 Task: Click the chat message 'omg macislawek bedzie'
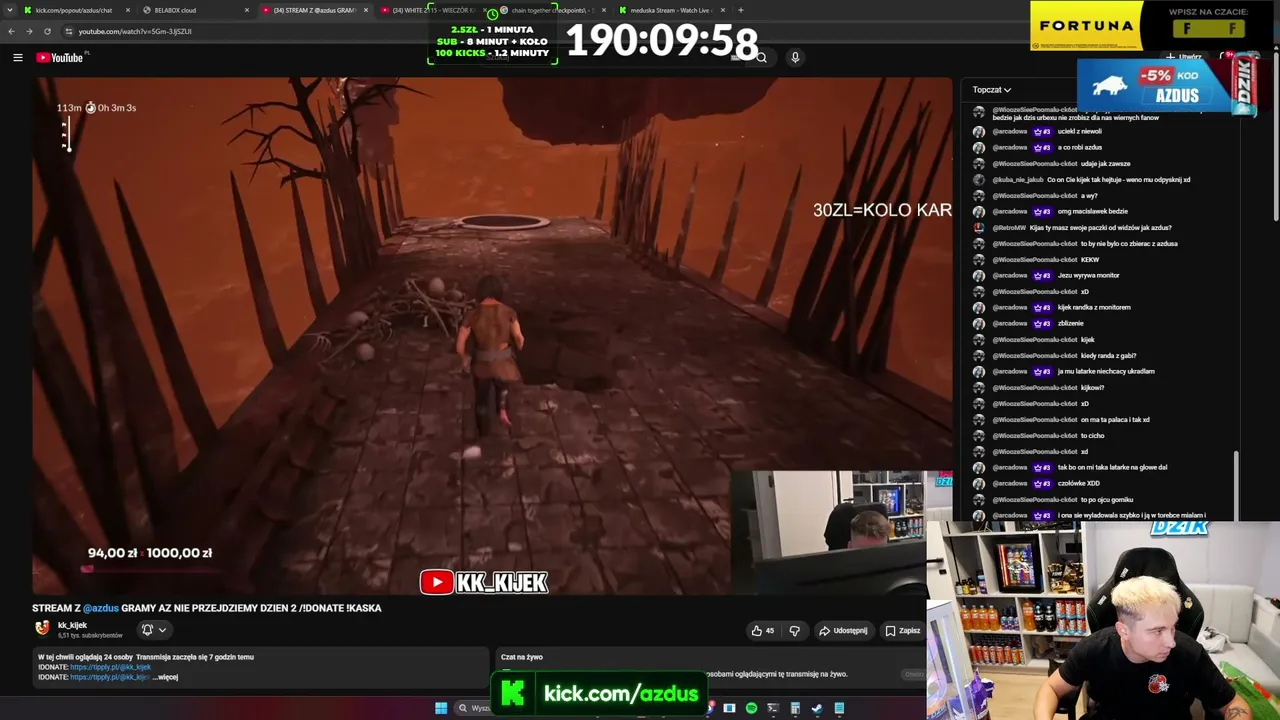tap(1092, 211)
